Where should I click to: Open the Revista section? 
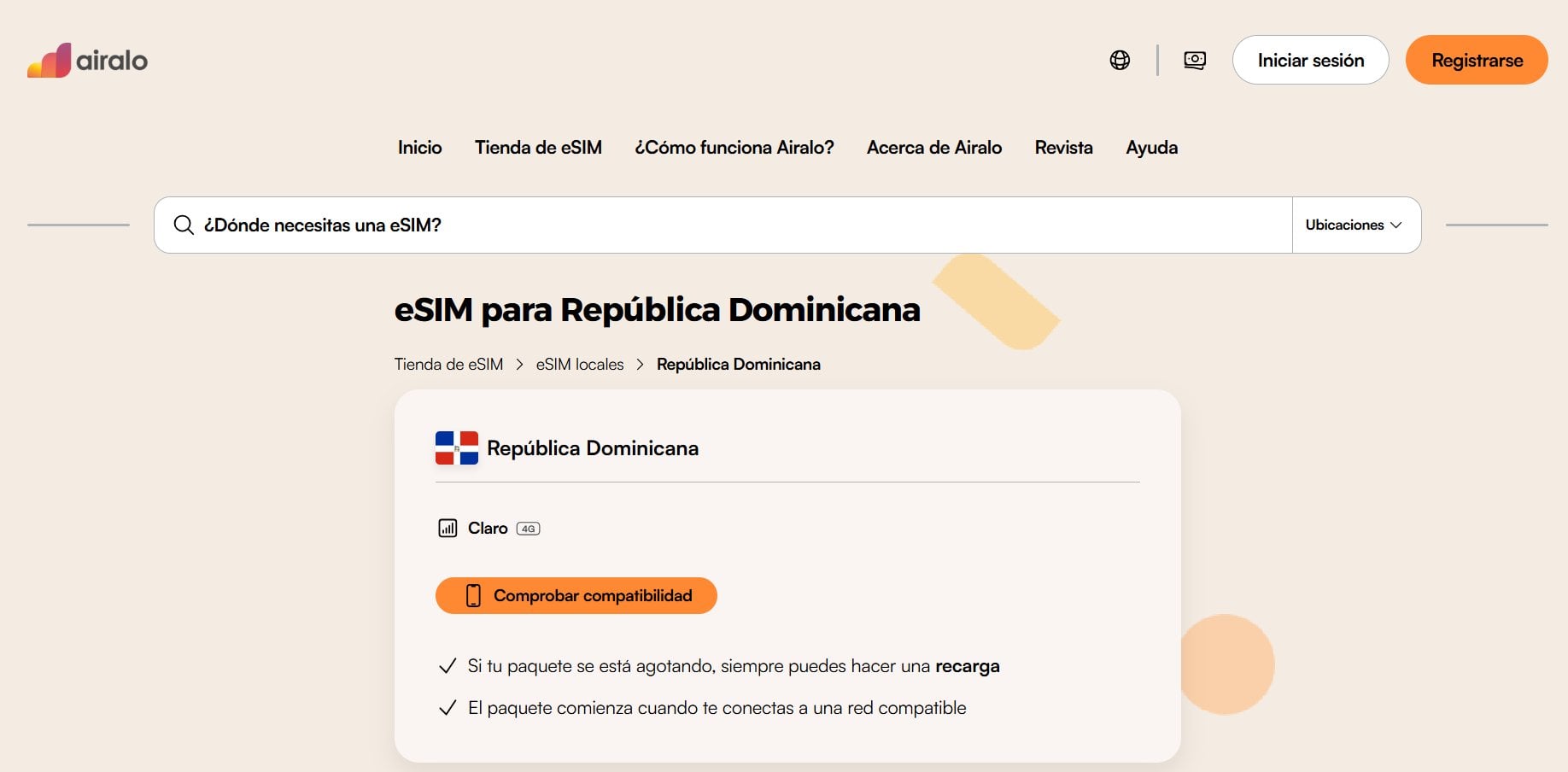tap(1063, 147)
